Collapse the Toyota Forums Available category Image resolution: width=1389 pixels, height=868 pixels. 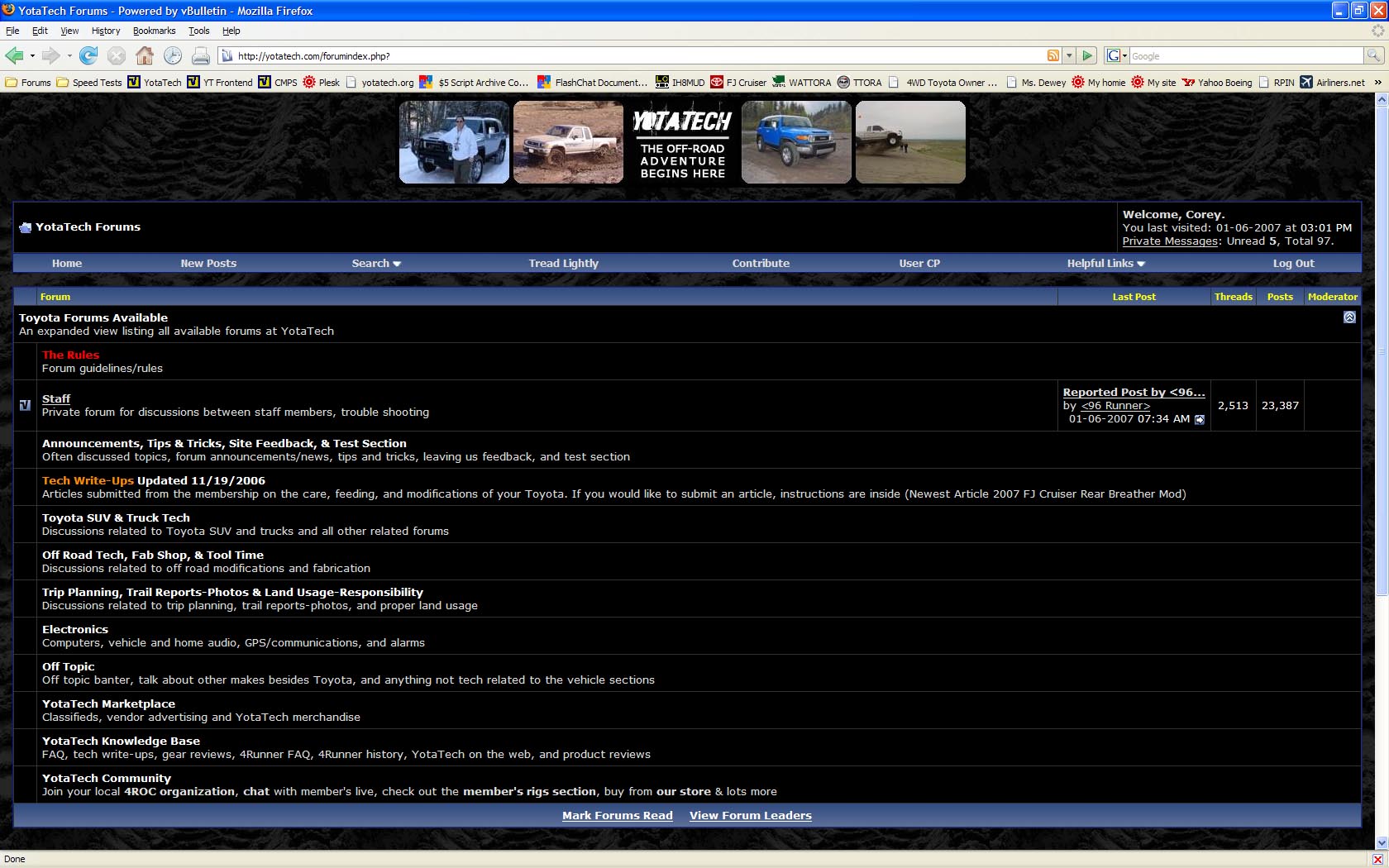tap(1349, 317)
